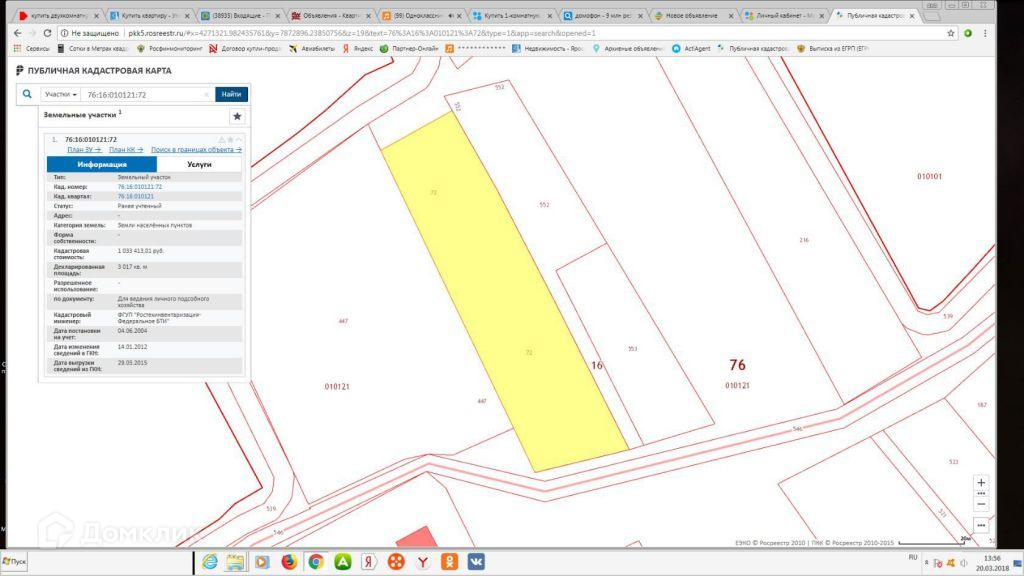
Task: Go back with the browser back arrow
Action: coord(18,33)
